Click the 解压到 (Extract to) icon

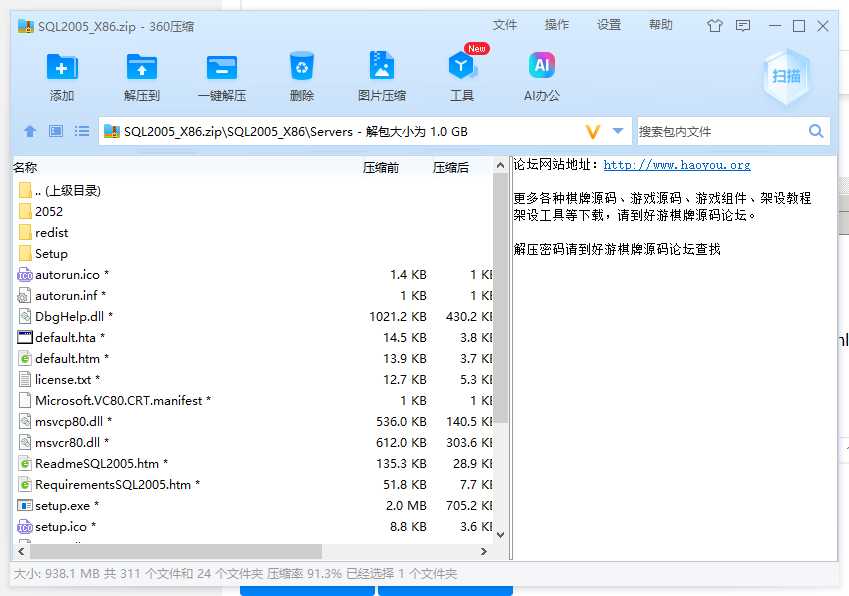[141, 67]
